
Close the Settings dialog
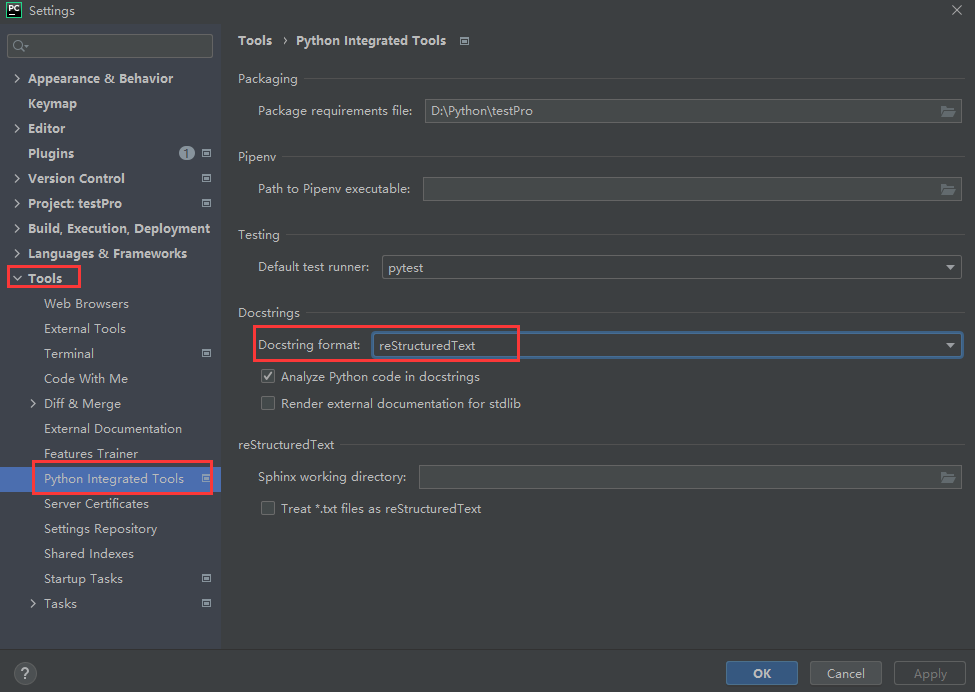(956, 10)
